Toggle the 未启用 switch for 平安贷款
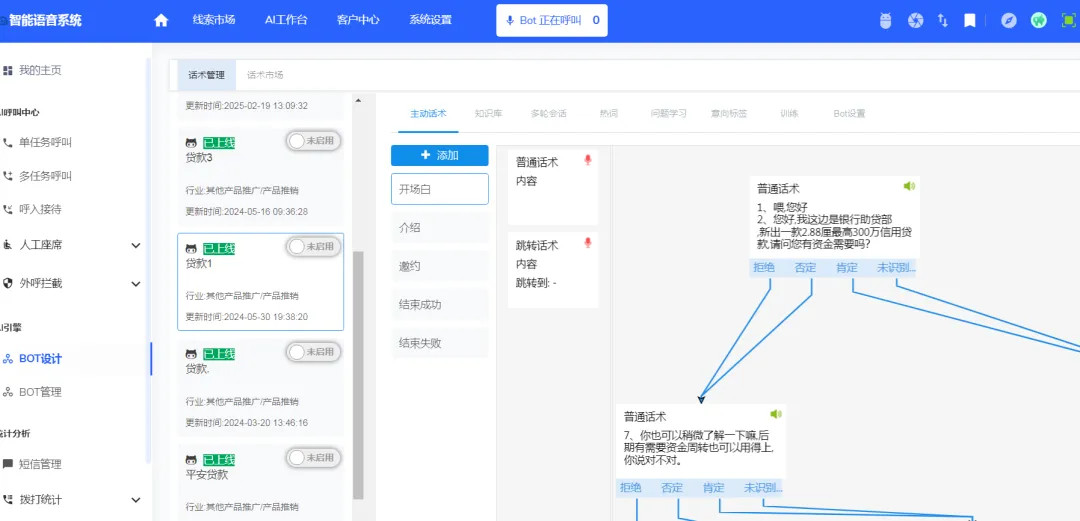 (313, 457)
